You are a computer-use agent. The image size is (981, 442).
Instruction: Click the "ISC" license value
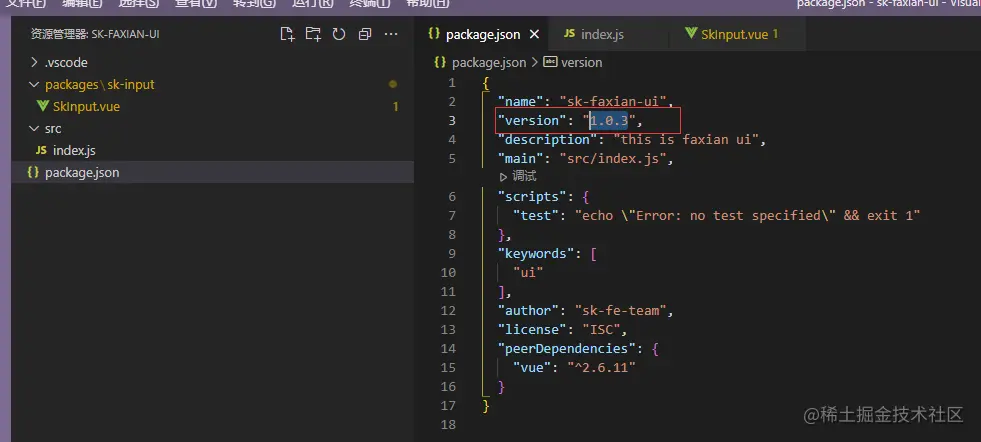click(601, 329)
